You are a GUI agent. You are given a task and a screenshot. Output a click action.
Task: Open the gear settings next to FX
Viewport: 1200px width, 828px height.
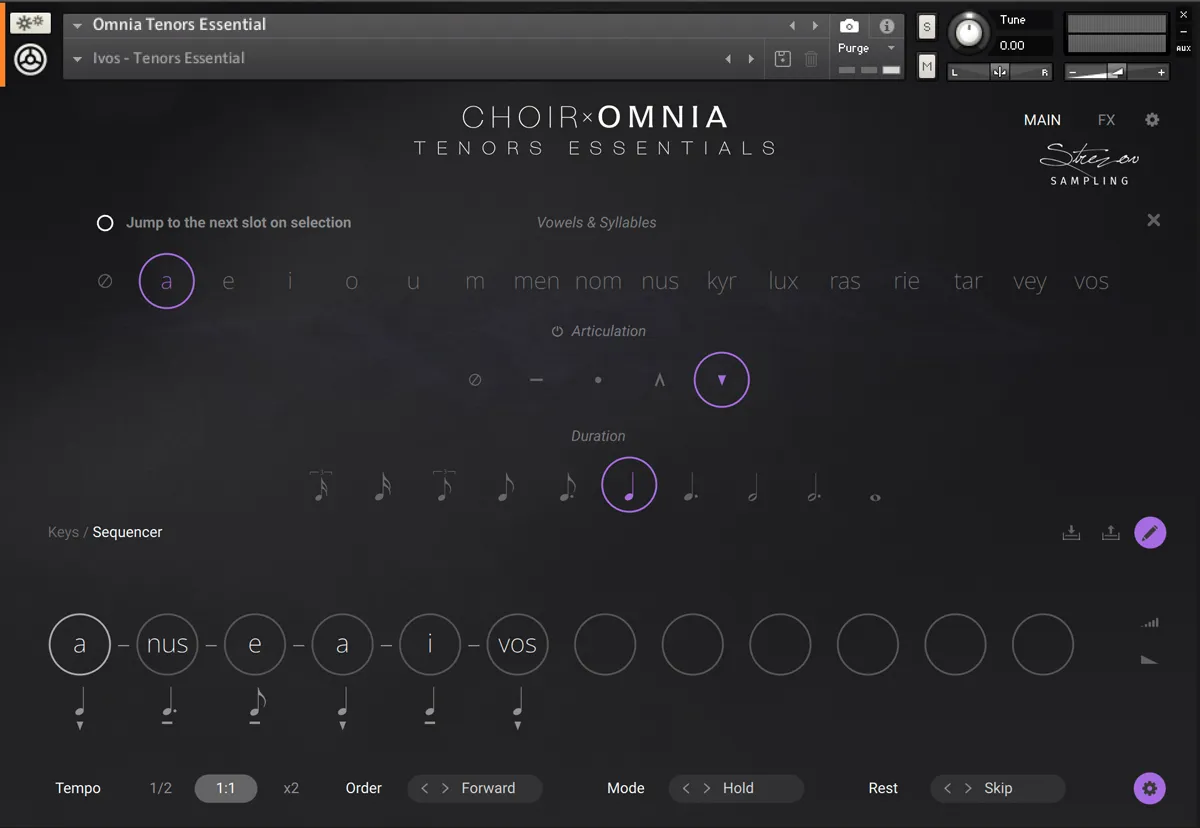1152,120
